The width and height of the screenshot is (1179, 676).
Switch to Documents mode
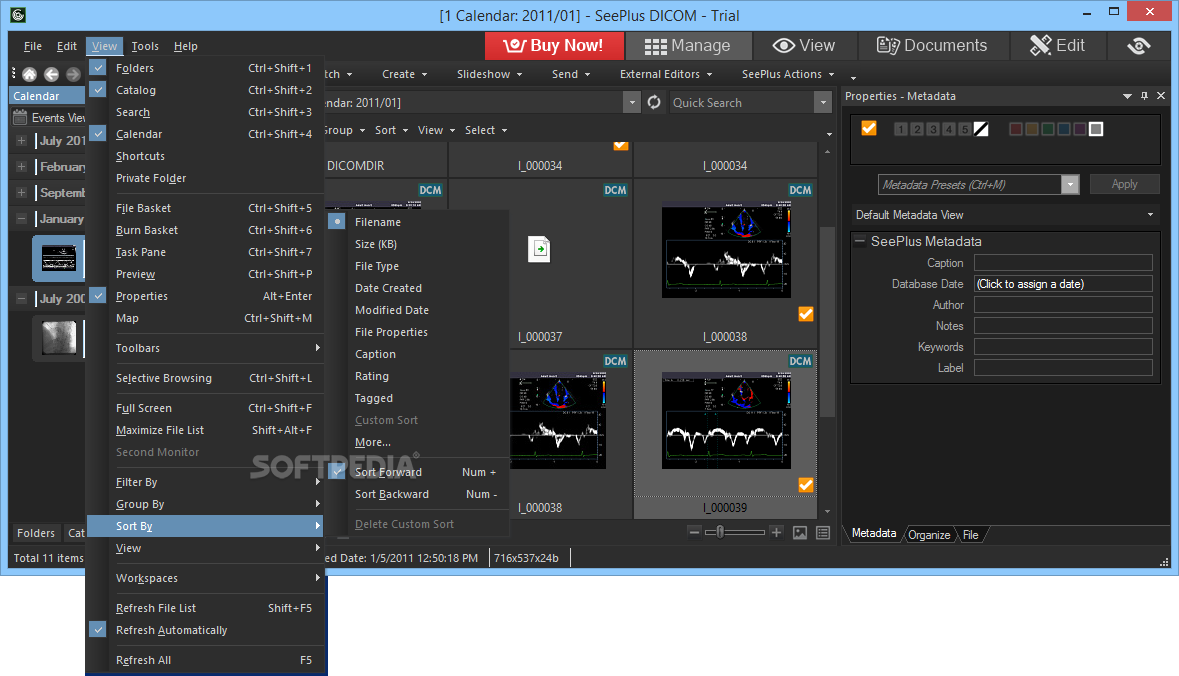[x=932, y=46]
